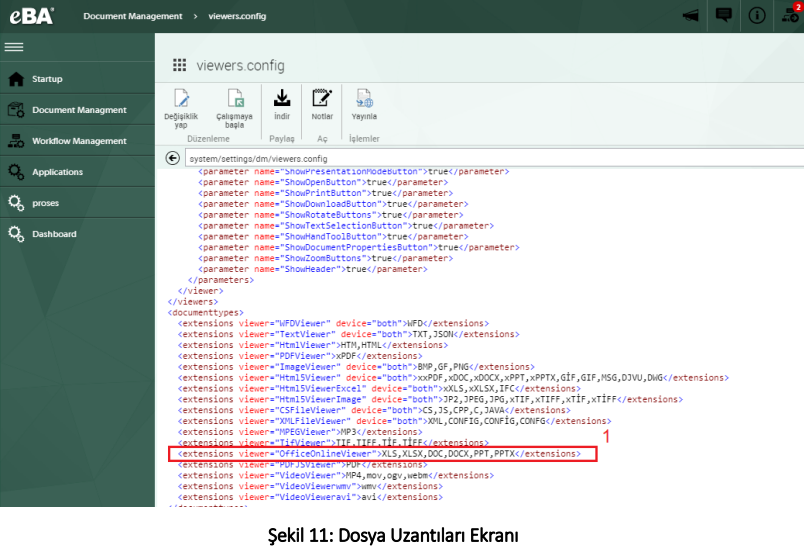The height and width of the screenshot is (551, 804).
Task: Open Startup in the sidebar
Action: (47, 79)
